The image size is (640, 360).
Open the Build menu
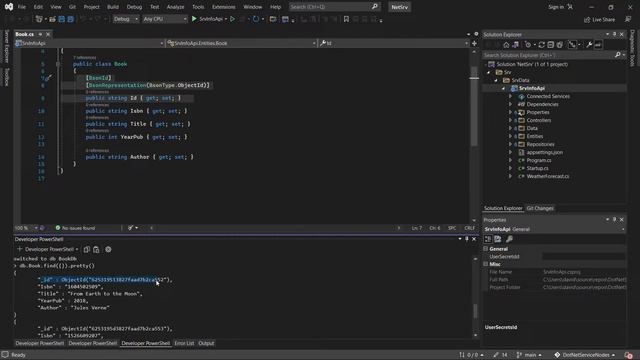(x=113, y=7)
